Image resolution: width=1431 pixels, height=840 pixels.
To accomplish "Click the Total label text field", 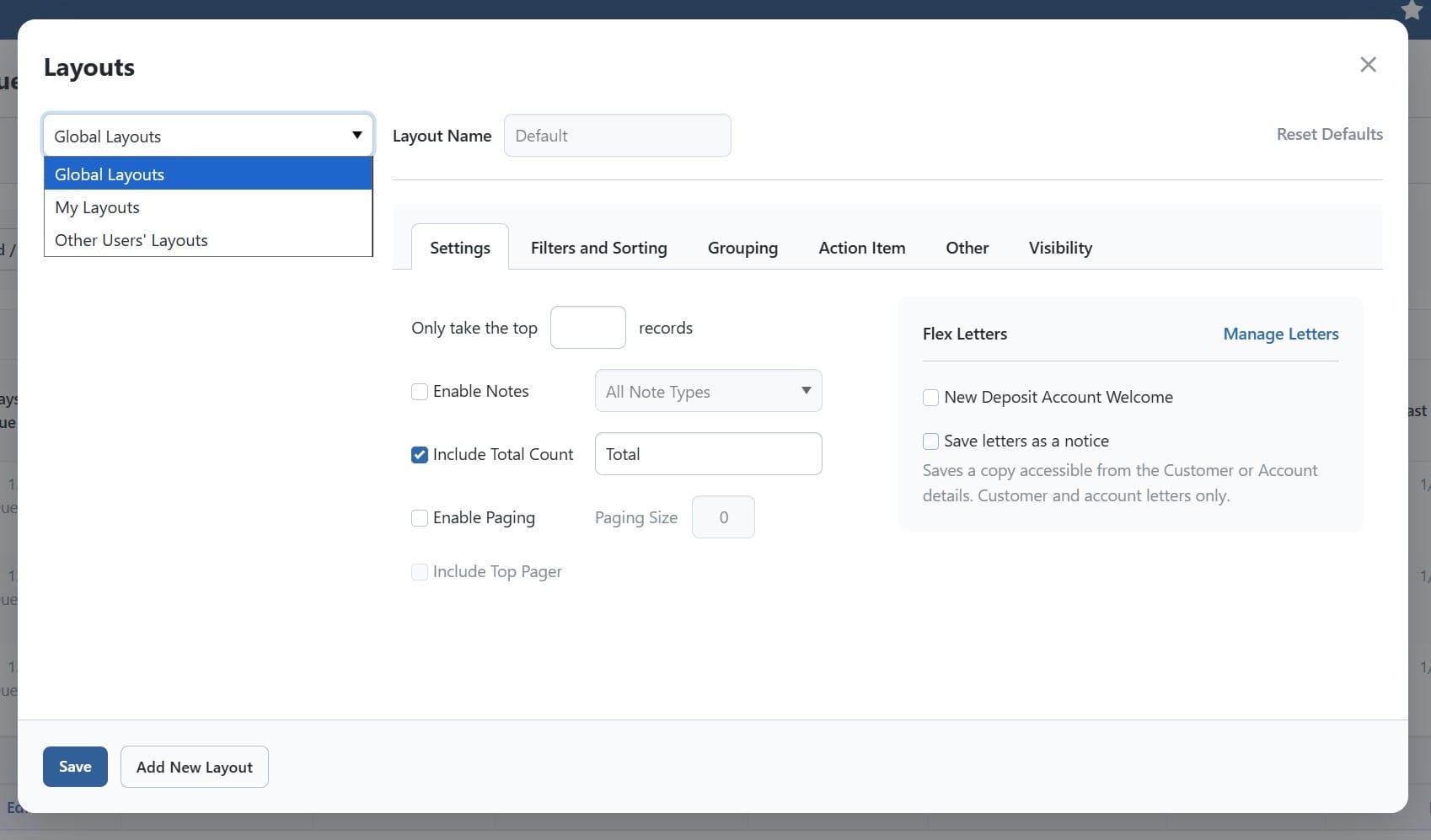I will [708, 454].
